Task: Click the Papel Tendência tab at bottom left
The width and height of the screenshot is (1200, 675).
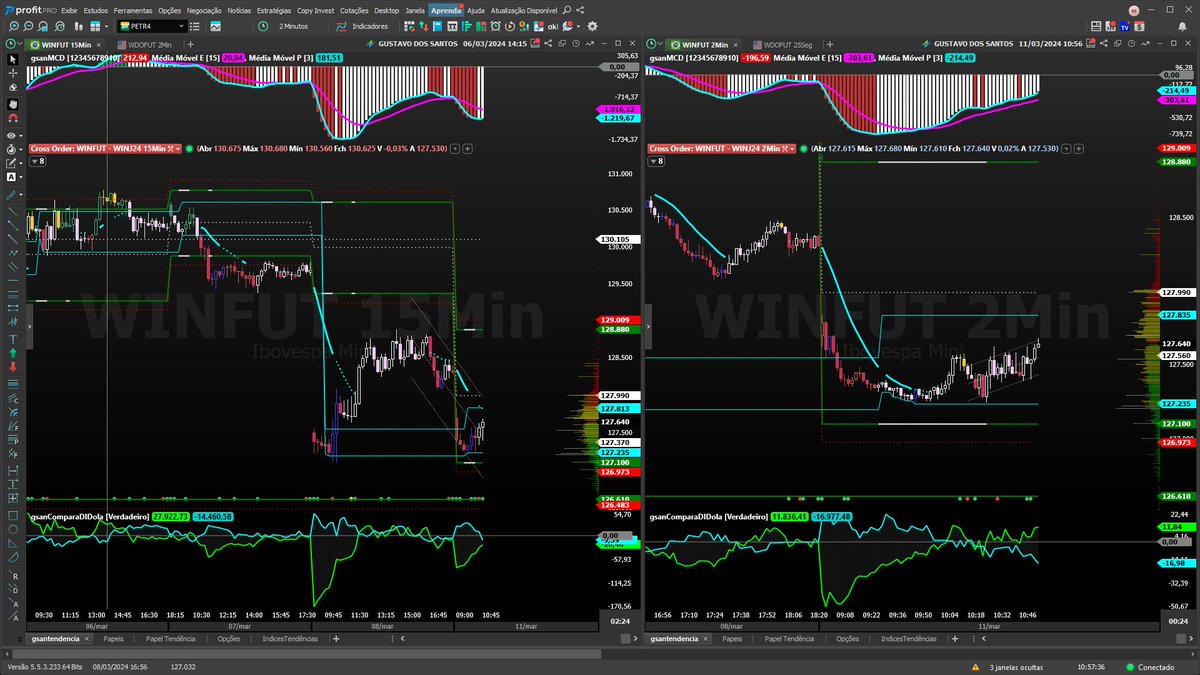Action: [169, 638]
